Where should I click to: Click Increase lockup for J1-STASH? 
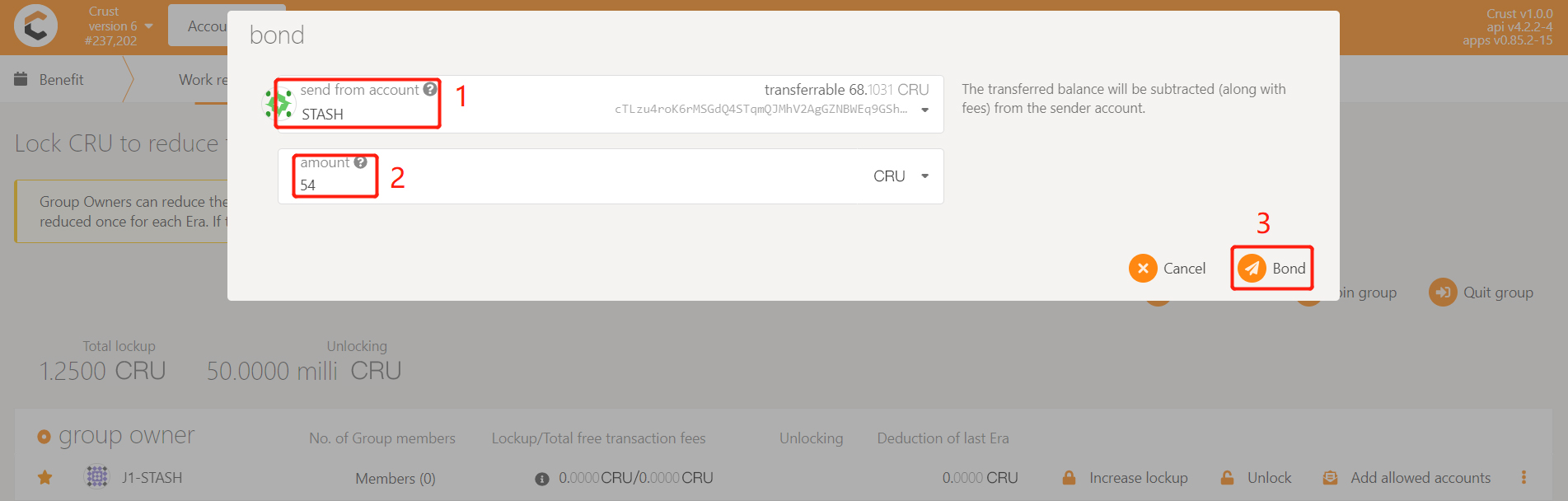tap(1126, 478)
